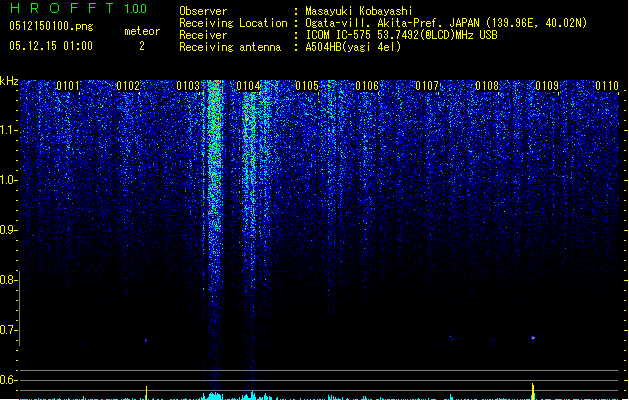Click the small meteor dot after 0102
Screen dimensions: 629x400
click(x=146, y=341)
